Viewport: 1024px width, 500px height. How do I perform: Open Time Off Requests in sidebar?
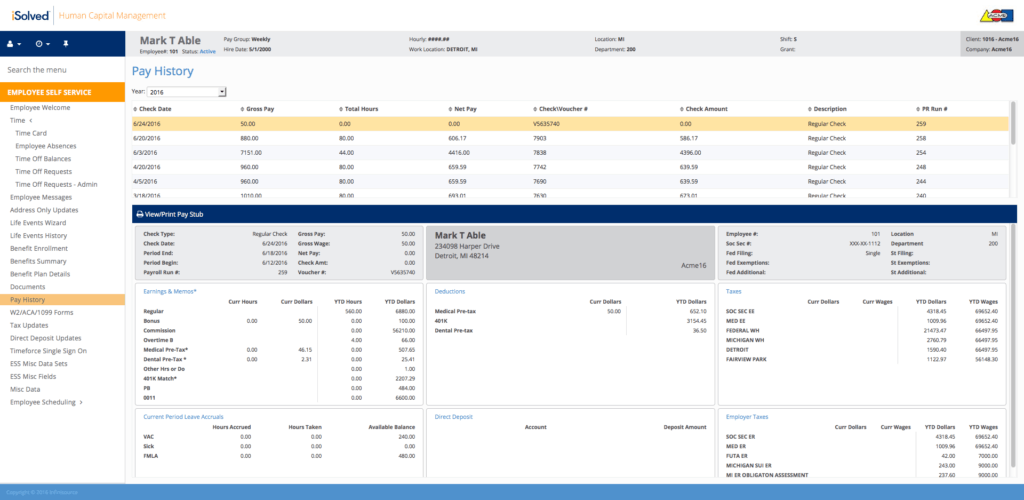pyautogui.click(x=46, y=171)
